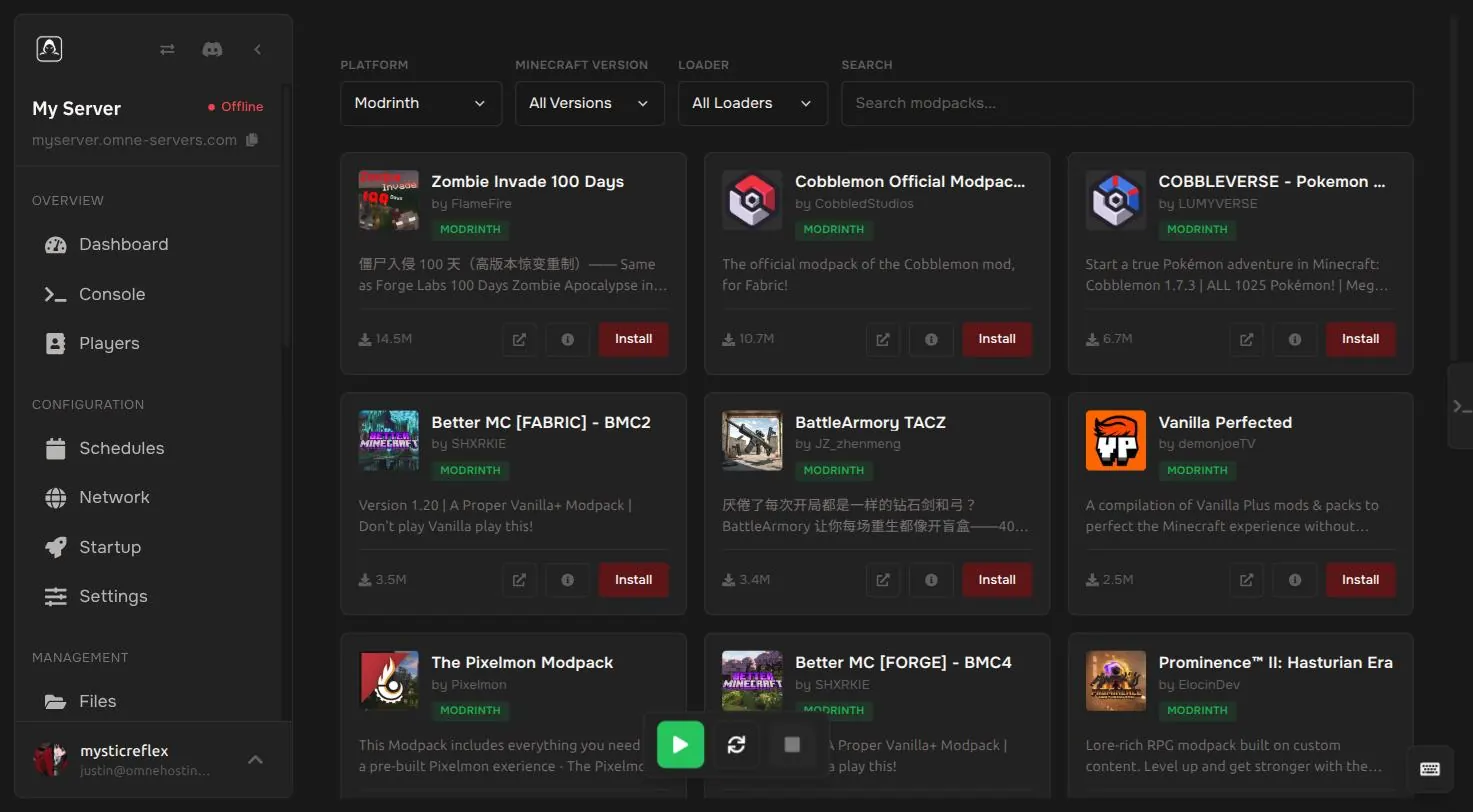The width and height of the screenshot is (1473, 812).
Task: Click the Cobblemon Official Modpack logo
Action: (x=752, y=200)
